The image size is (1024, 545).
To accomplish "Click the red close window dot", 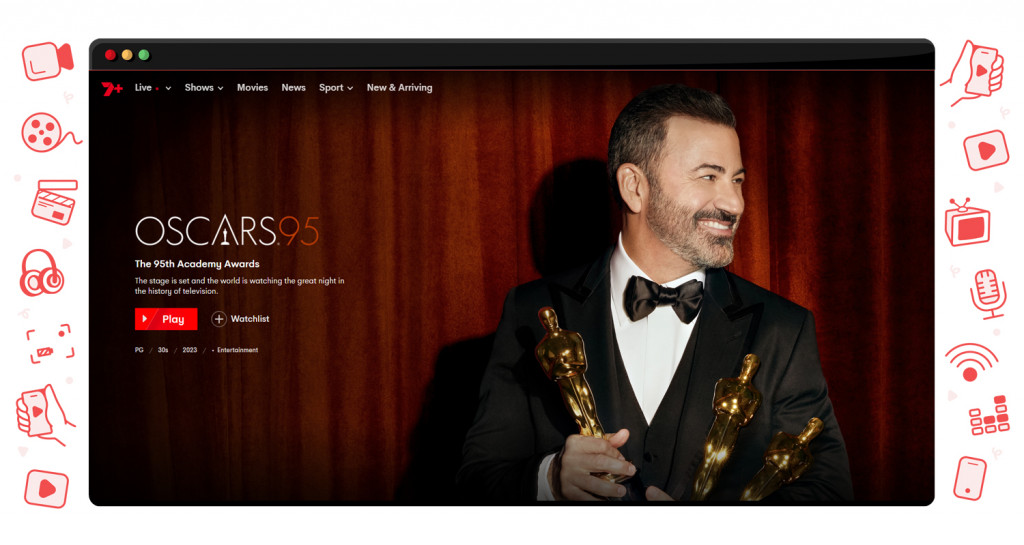I will (110, 55).
